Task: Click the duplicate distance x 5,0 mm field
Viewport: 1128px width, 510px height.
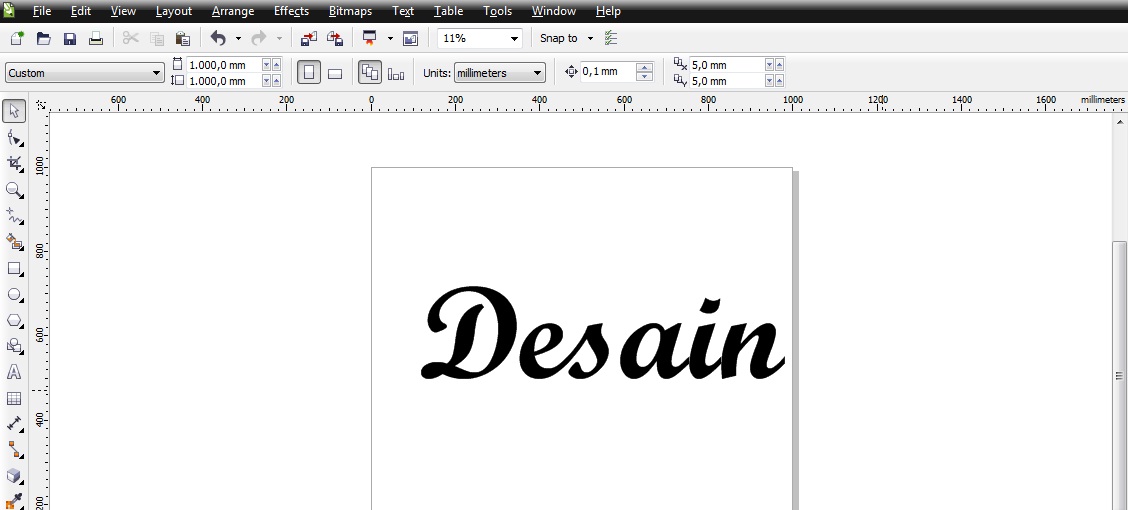Action: click(x=727, y=65)
